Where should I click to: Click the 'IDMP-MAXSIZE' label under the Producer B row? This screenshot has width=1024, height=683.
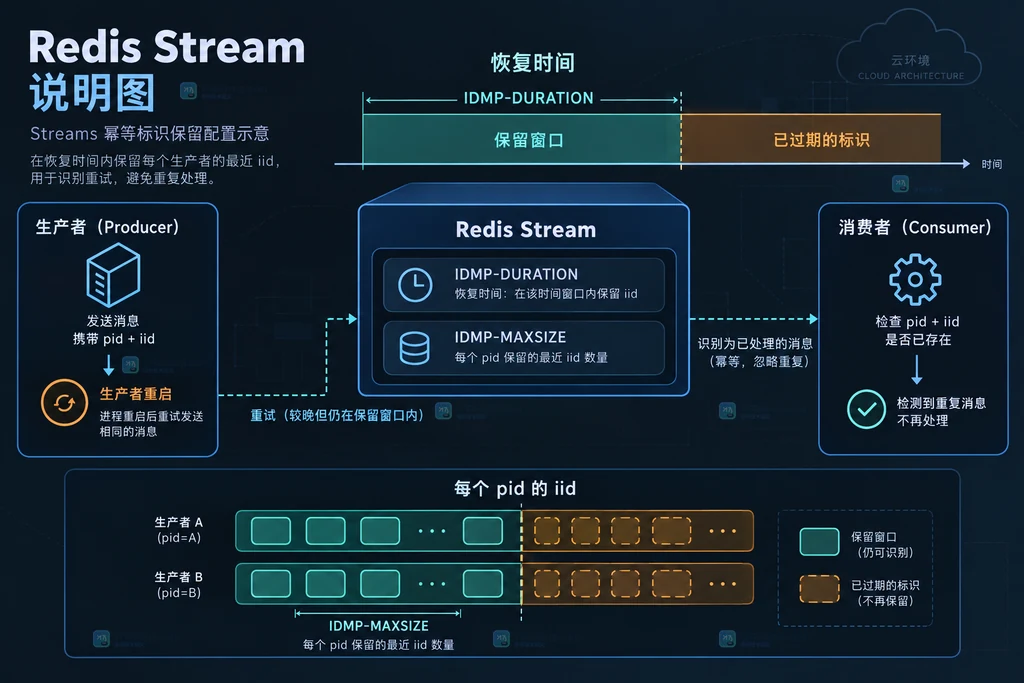pos(379,626)
